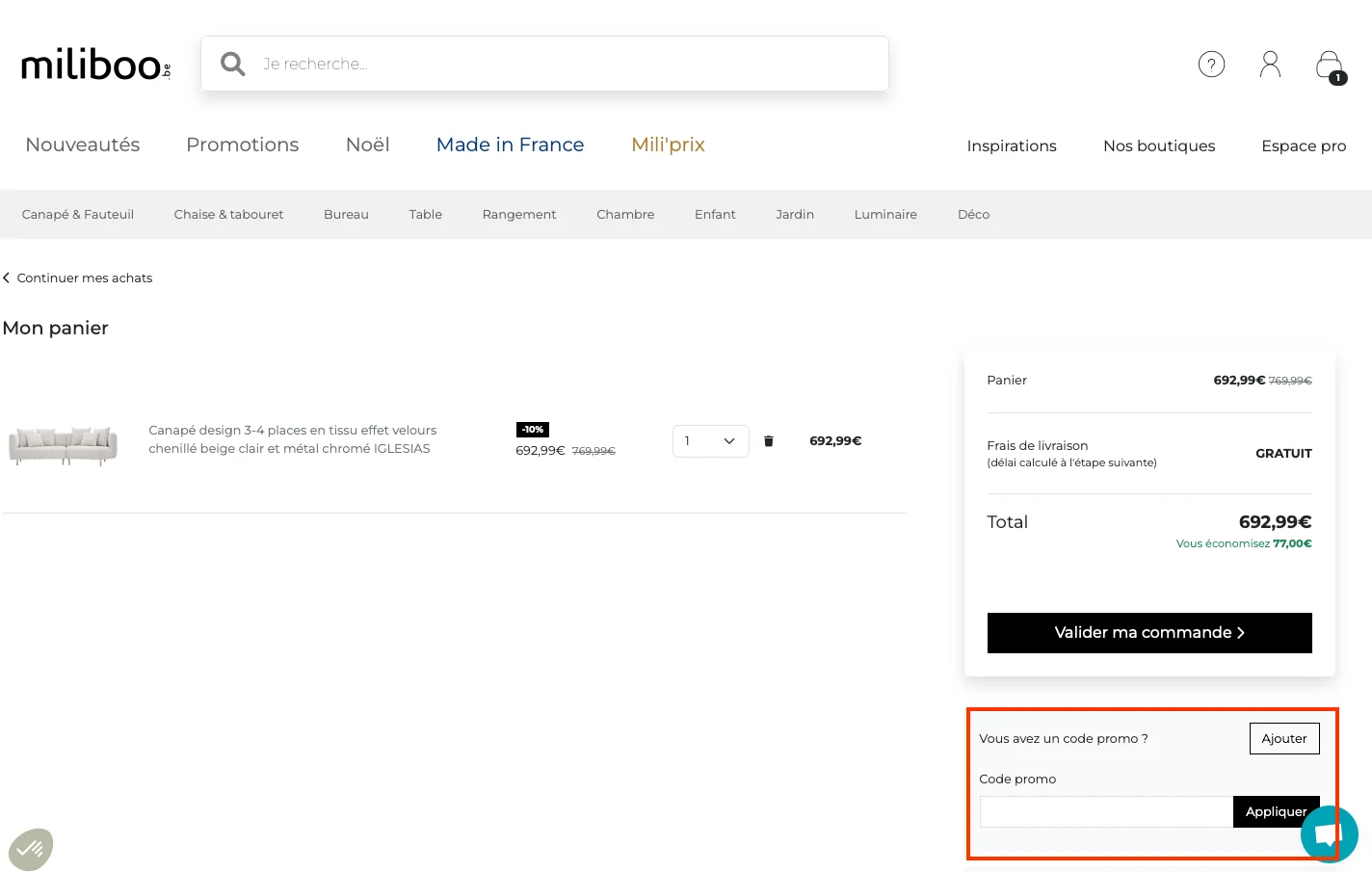
Task: Click the green double-check badge icon
Action: pyautogui.click(x=31, y=850)
